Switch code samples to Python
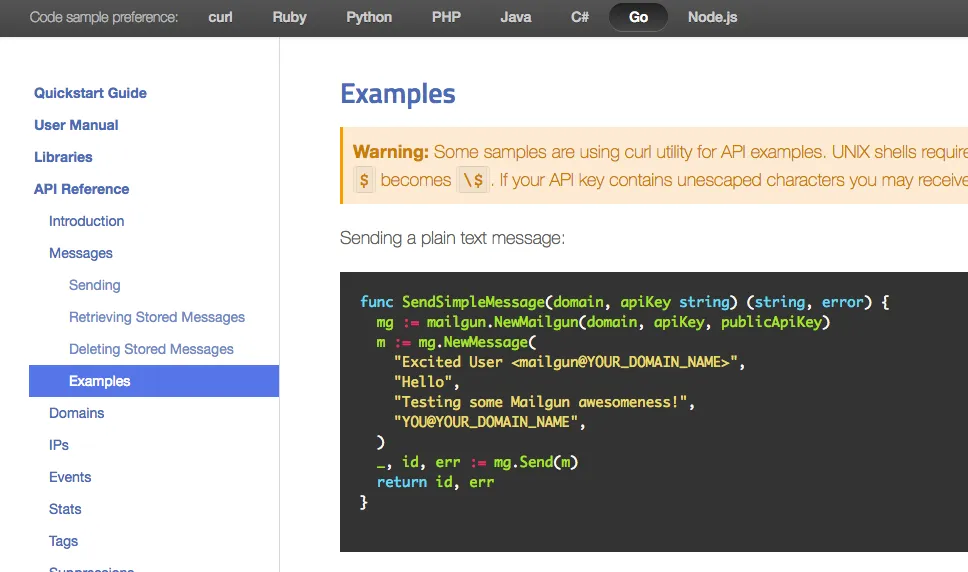The height and width of the screenshot is (572, 968). [369, 17]
